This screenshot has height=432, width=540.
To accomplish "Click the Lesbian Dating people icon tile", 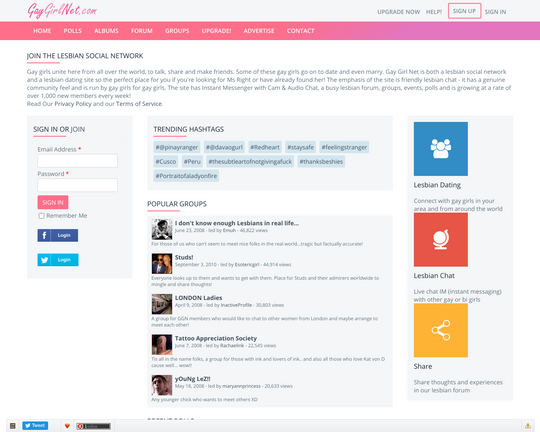I will 440,149.
